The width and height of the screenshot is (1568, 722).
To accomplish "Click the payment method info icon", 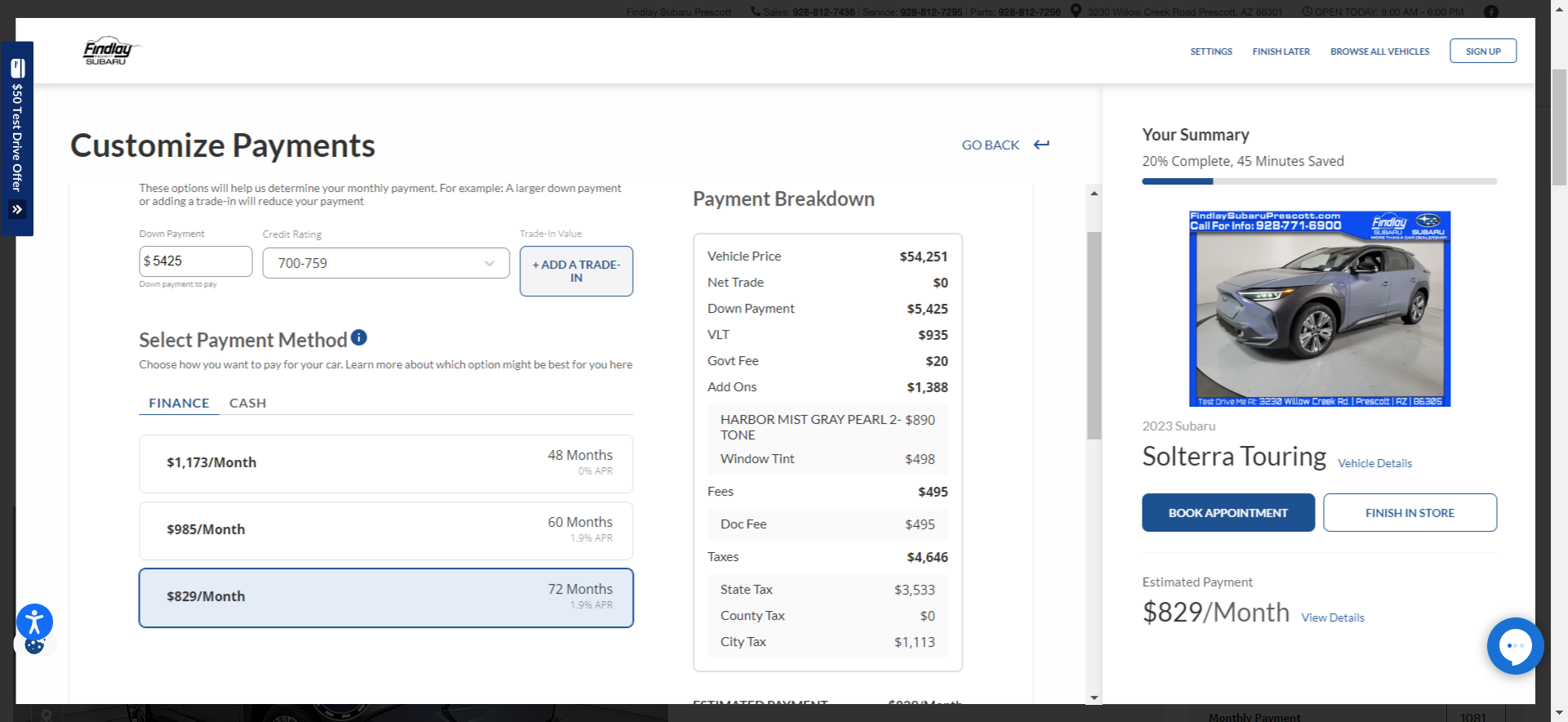I will (359, 337).
